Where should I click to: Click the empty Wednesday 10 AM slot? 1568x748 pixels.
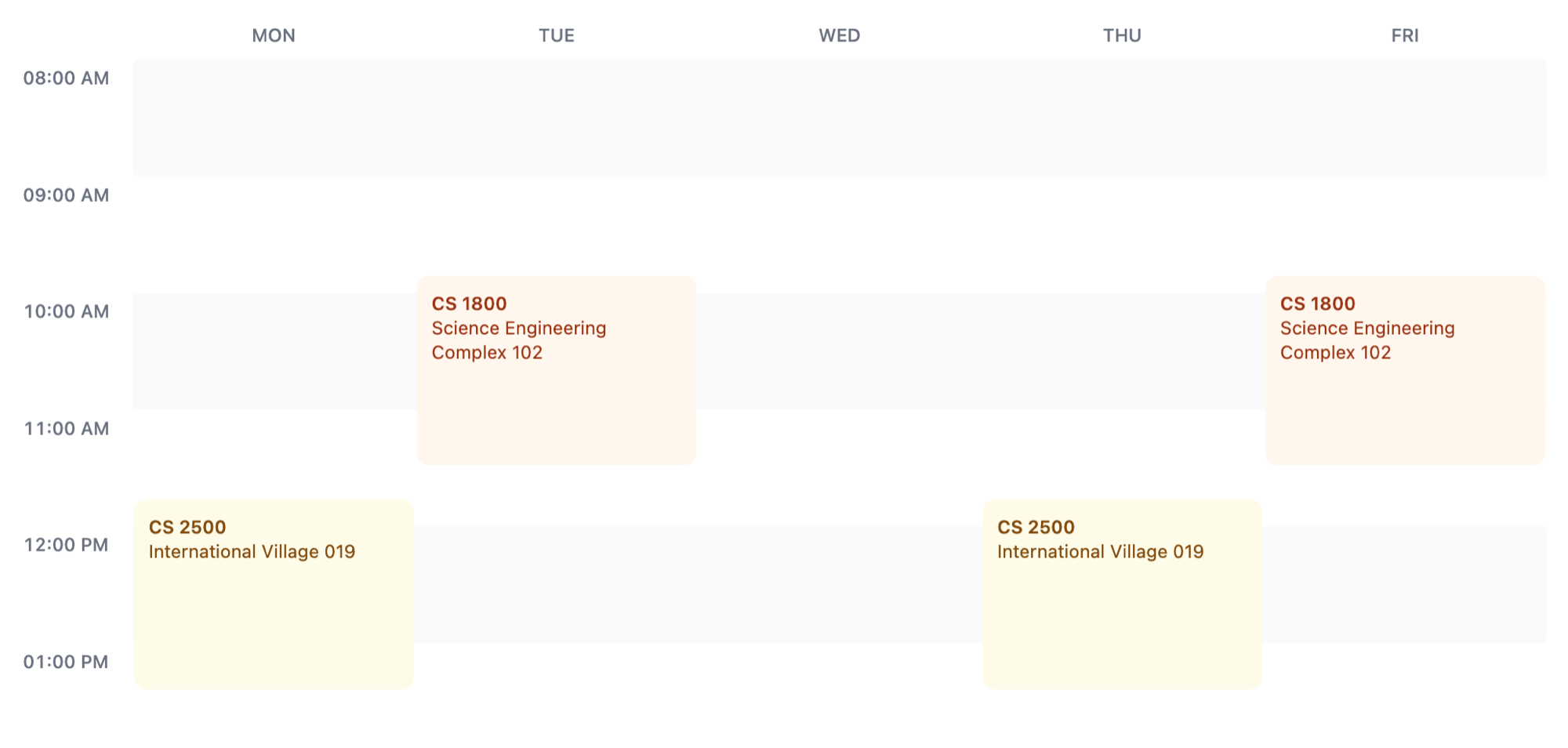pos(839,349)
